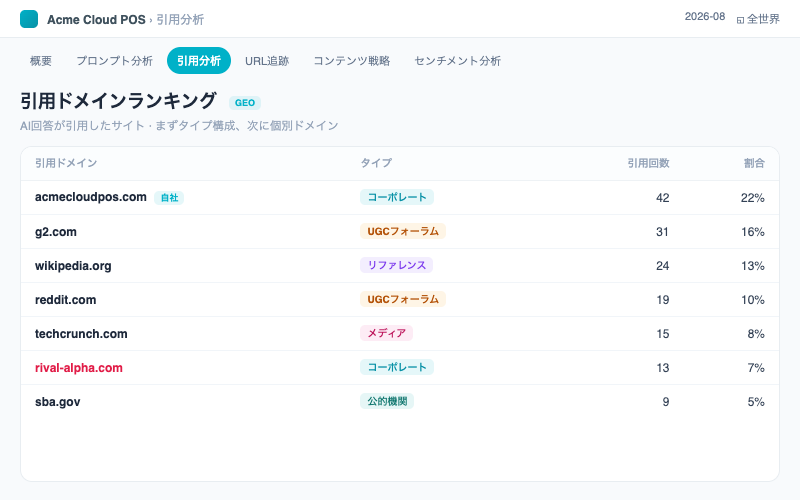Click the コーポレート tag in acmecloudpos.com row

[x=397, y=197]
